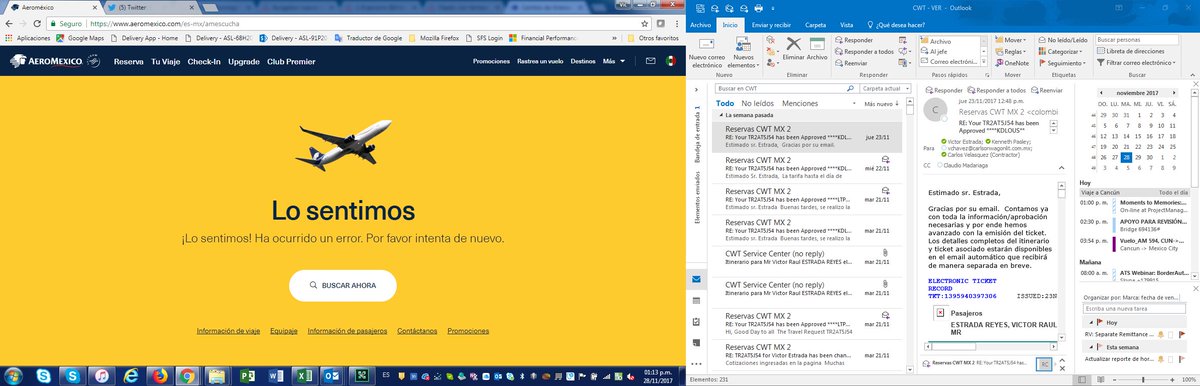Click Nuevo correo electrónico in Outlook ribbon
This screenshot has height=386, width=1200.
pyautogui.click(x=707, y=52)
